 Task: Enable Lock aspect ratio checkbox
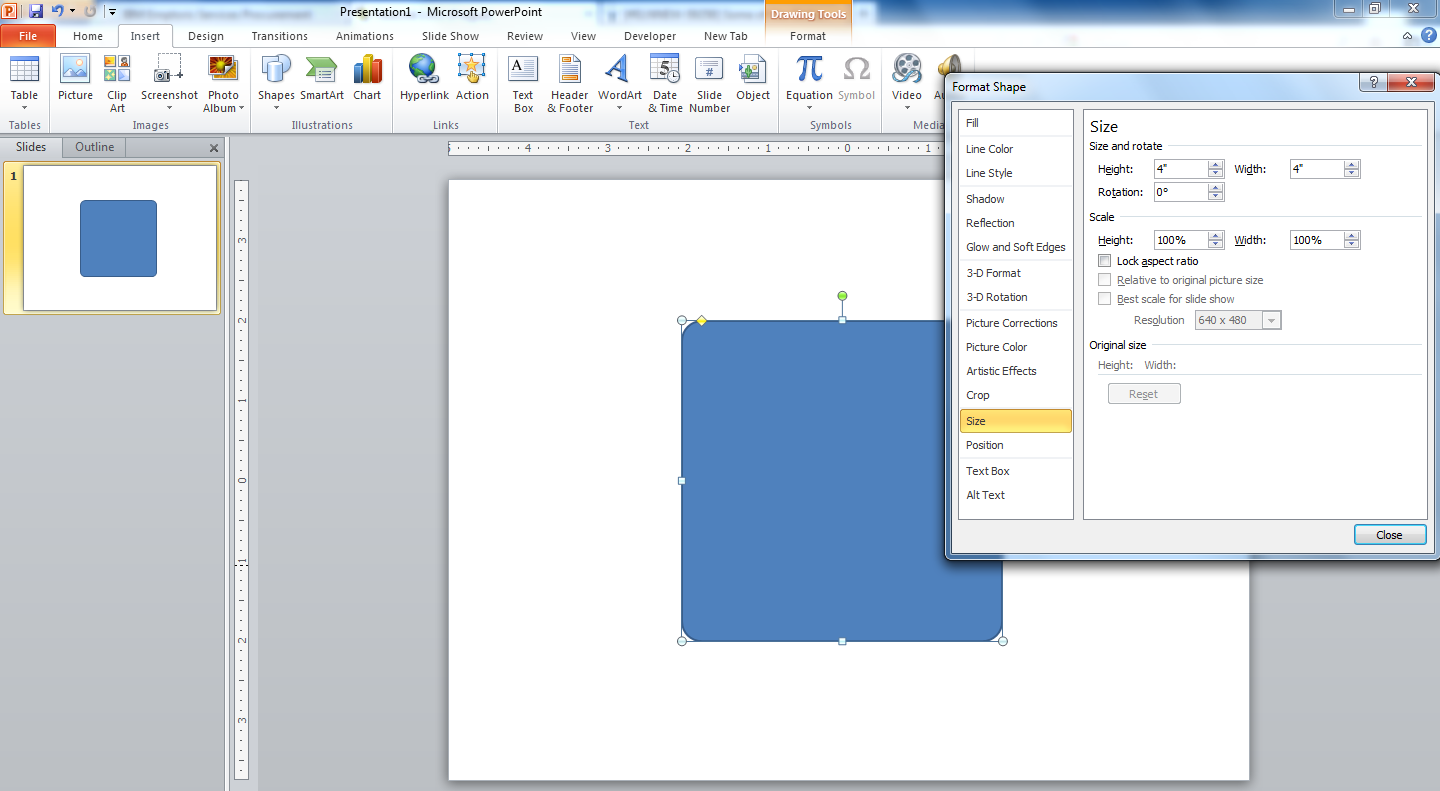click(x=1105, y=261)
